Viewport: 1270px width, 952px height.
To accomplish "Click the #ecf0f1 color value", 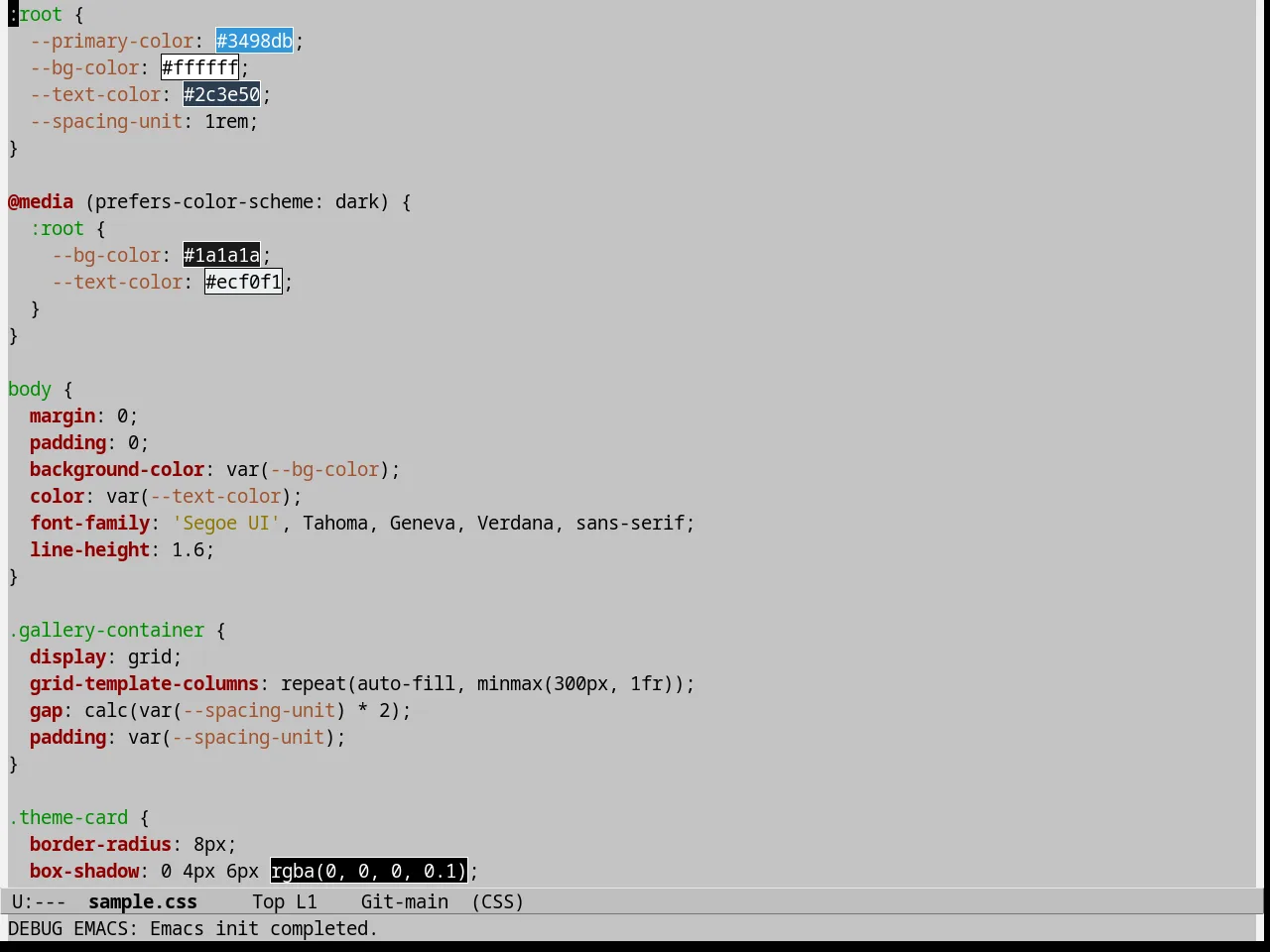I will point(243,282).
